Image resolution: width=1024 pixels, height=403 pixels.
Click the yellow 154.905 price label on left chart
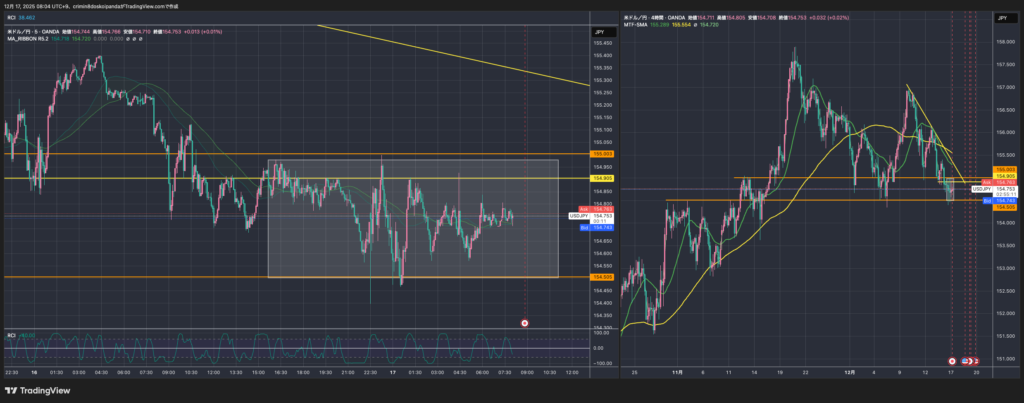click(602, 178)
